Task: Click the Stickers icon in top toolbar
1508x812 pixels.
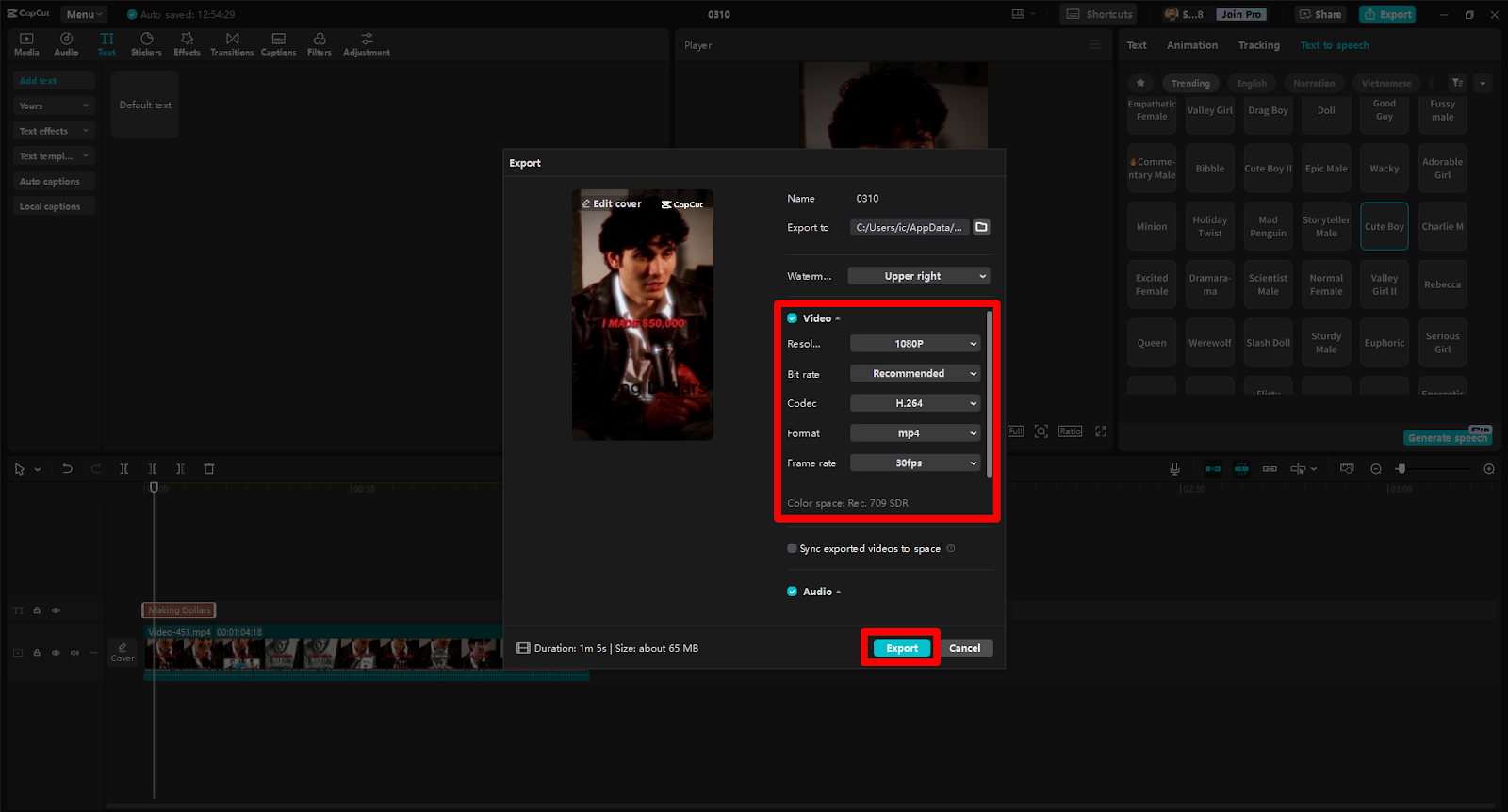Action: pos(146,43)
